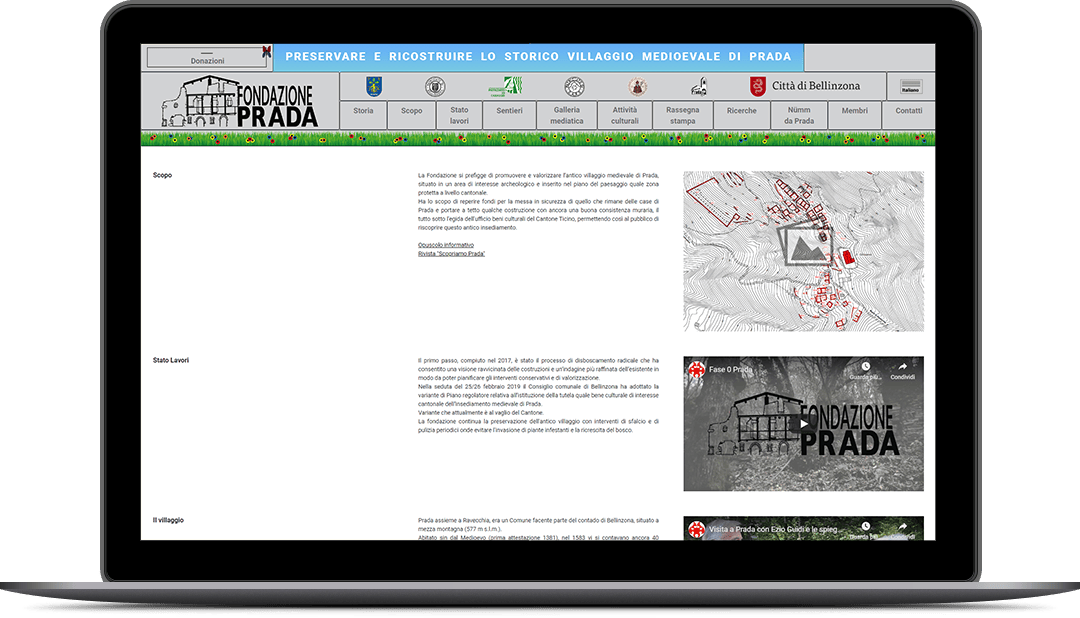1080x618 pixels.
Task: Click the green partner logo in header
Action: click(x=505, y=86)
